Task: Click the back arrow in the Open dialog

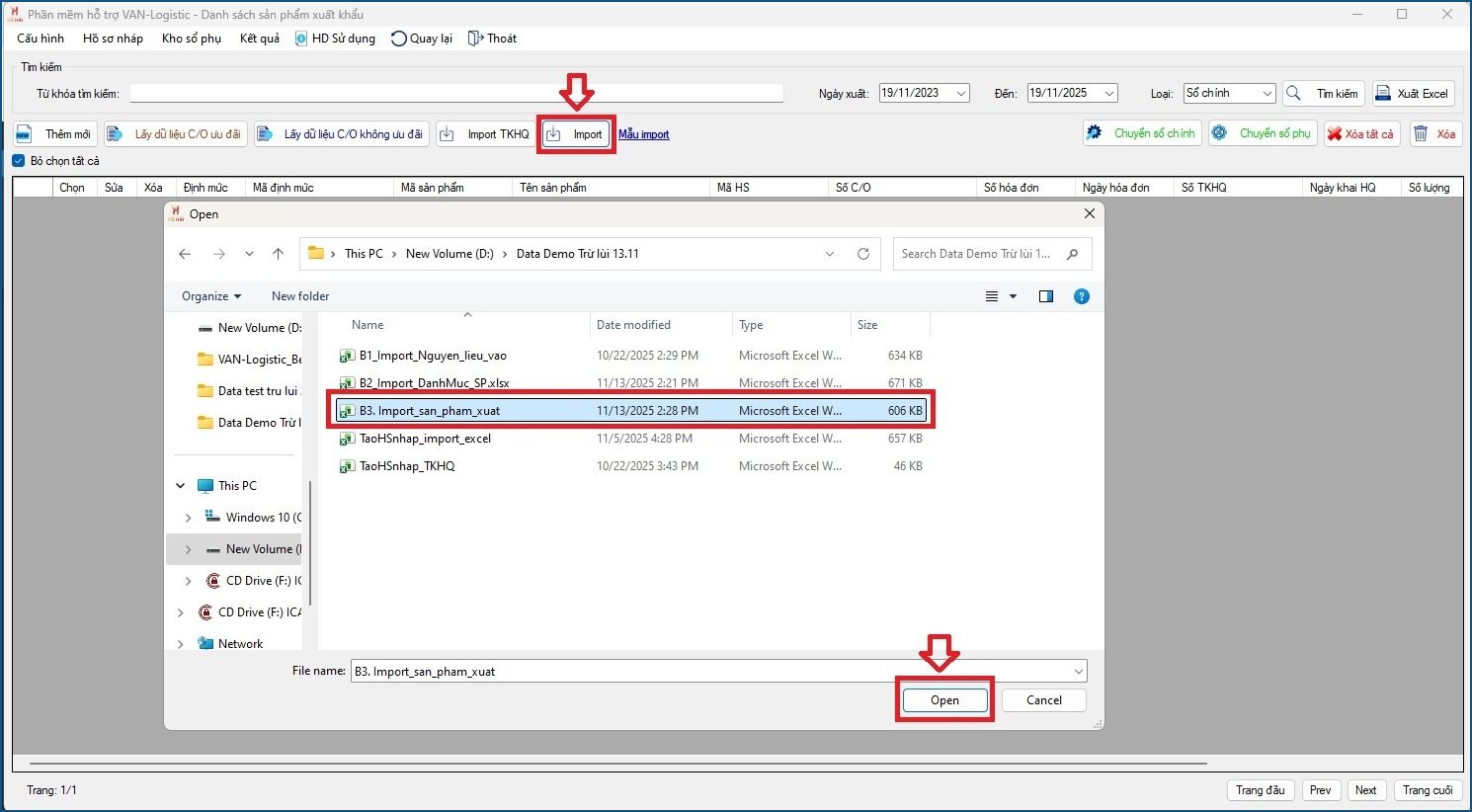Action: tap(185, 254)
